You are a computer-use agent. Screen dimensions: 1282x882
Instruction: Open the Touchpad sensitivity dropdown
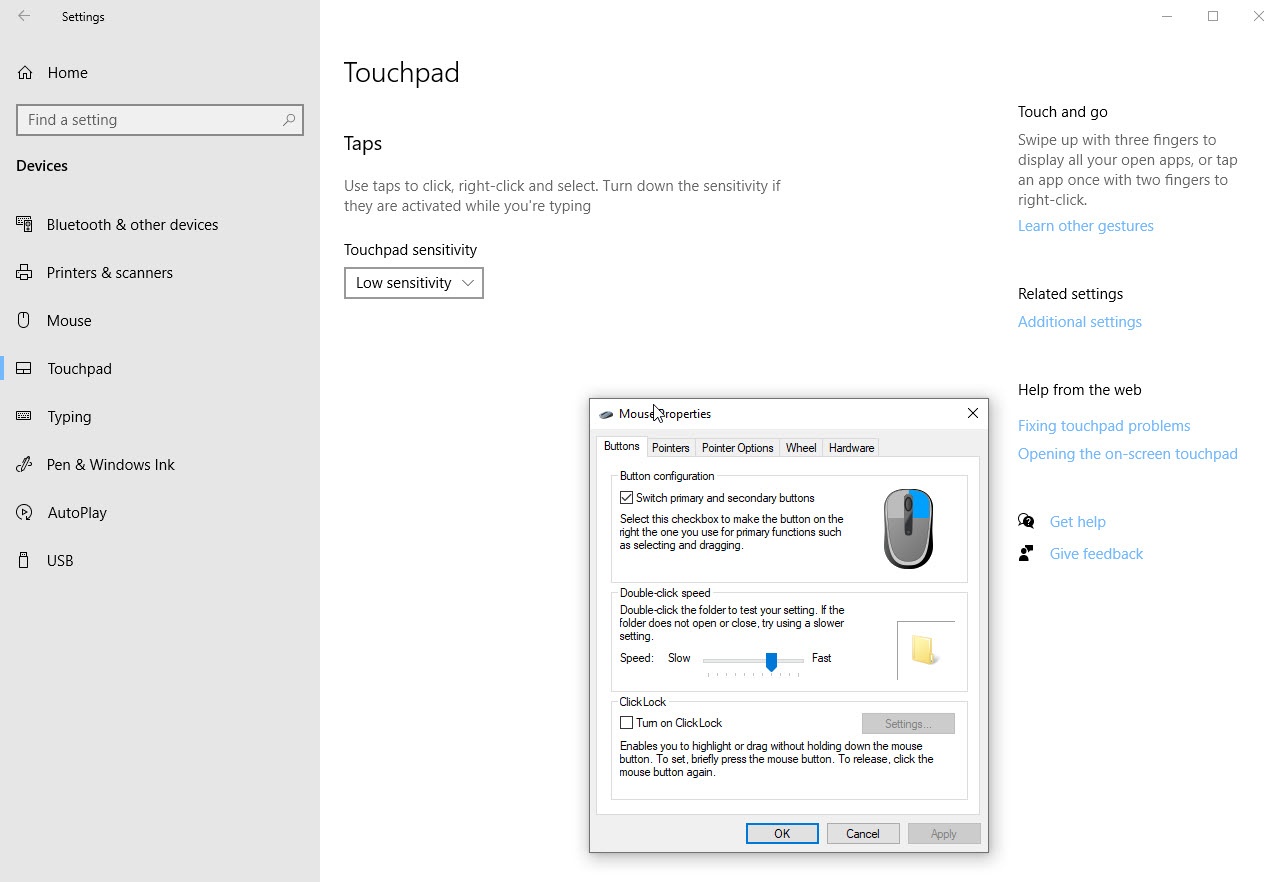click(x=414, y=283)
